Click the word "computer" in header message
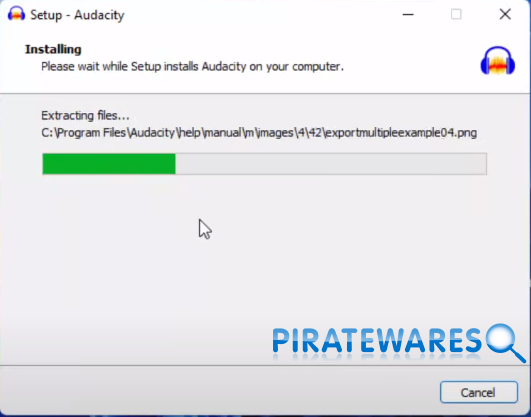 coord(316,67)
